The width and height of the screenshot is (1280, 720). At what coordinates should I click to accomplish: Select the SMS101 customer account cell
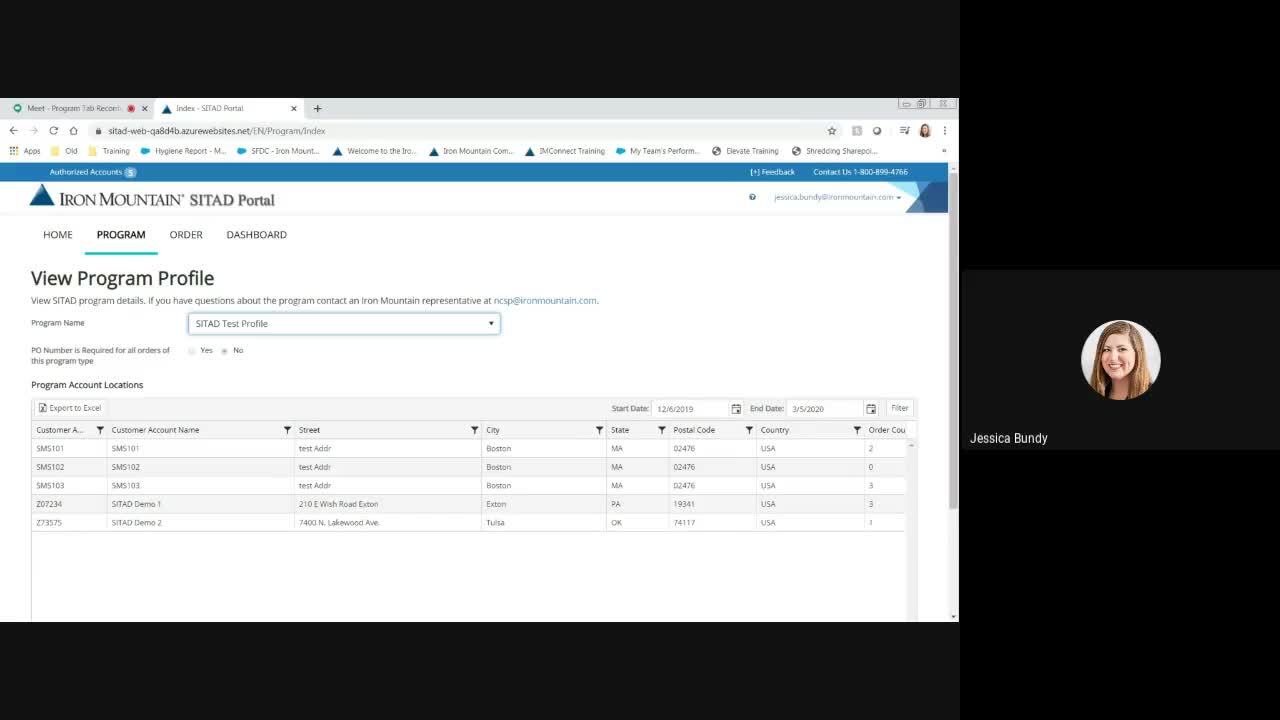tap(69, 449)
